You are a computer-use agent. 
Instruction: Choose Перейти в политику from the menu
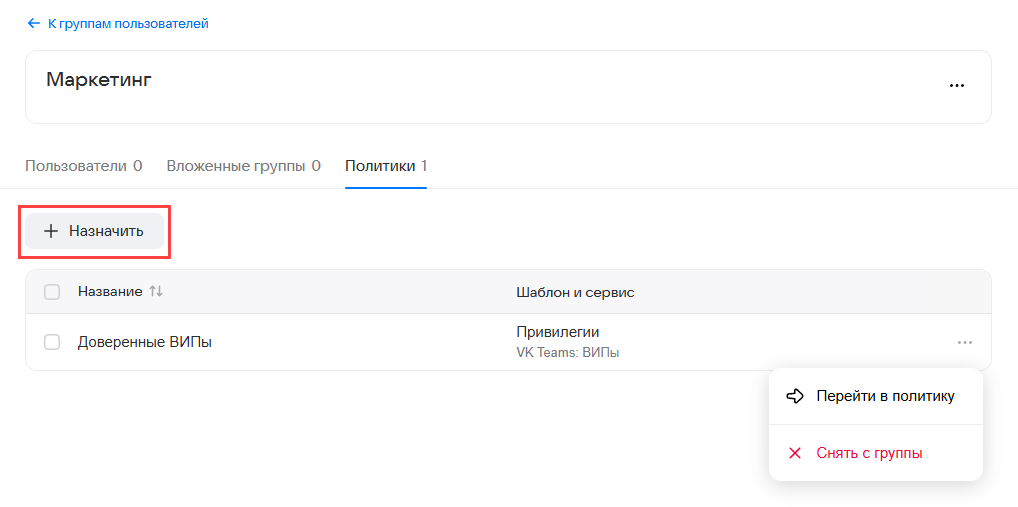tap(885, 396)
